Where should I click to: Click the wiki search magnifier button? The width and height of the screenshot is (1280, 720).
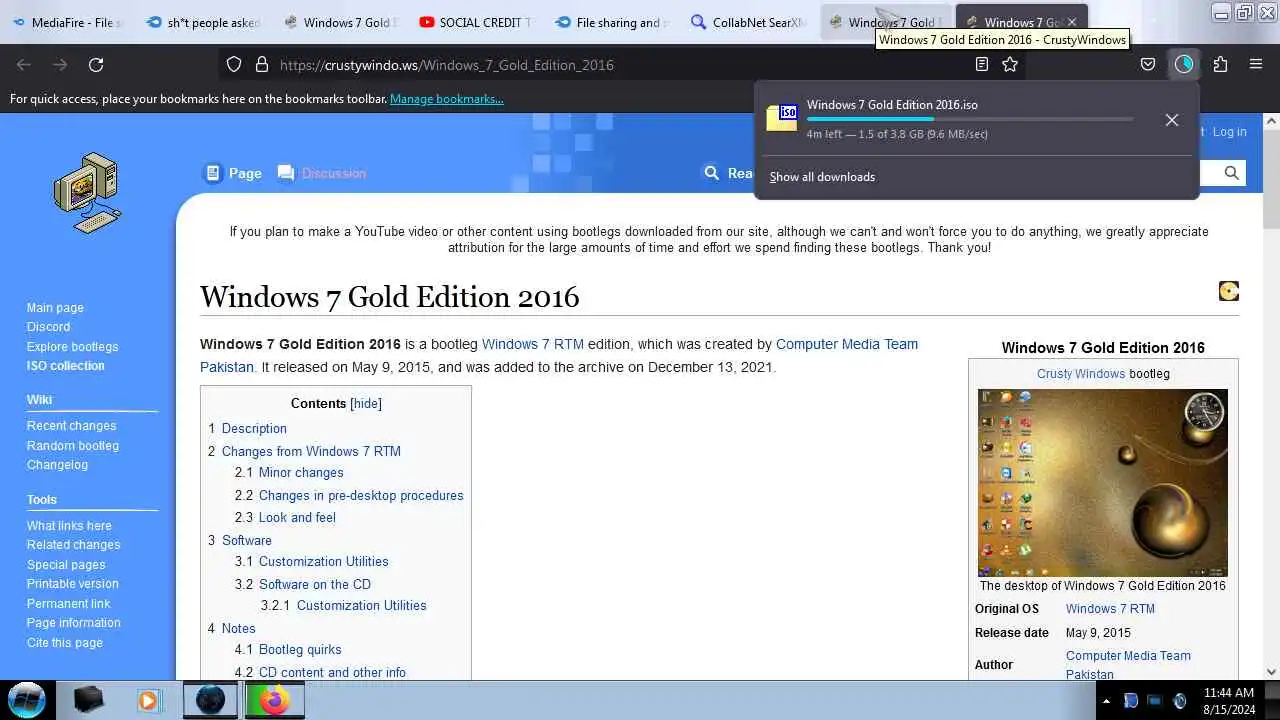(x=1232, y=173)
